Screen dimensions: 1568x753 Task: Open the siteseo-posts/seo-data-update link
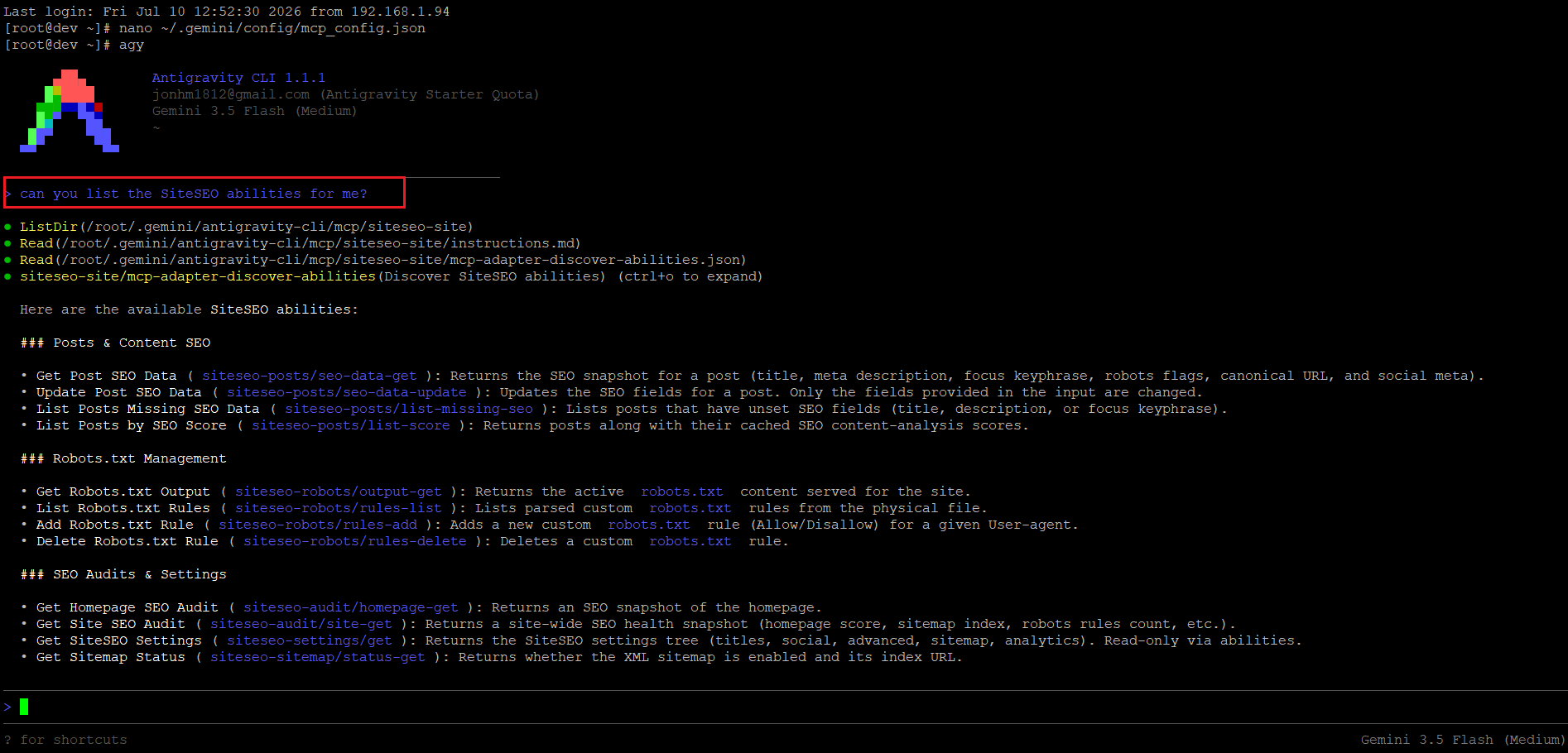(x=347, y=392)
